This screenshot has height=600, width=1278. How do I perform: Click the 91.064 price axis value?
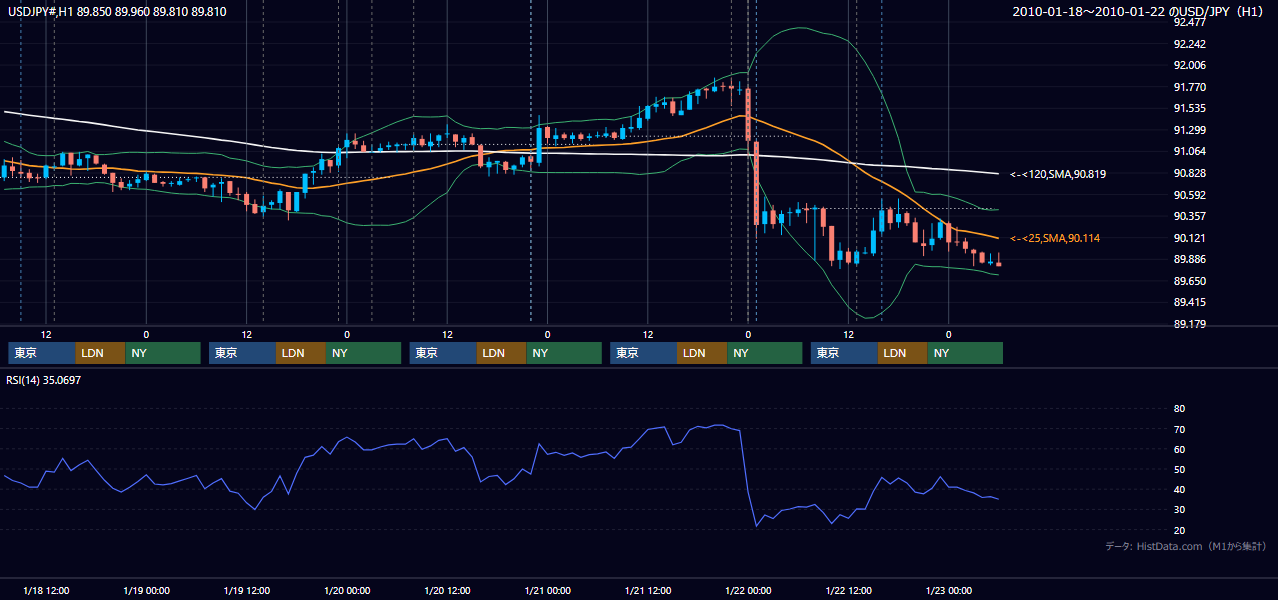1190,151
